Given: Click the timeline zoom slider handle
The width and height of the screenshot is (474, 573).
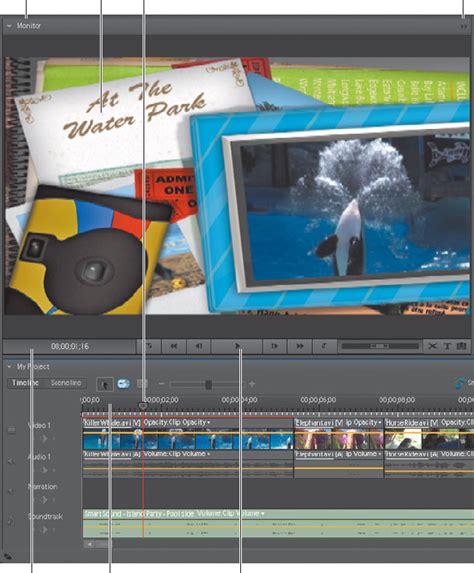Looking at the screenshot, I should (x=208, y=384).
